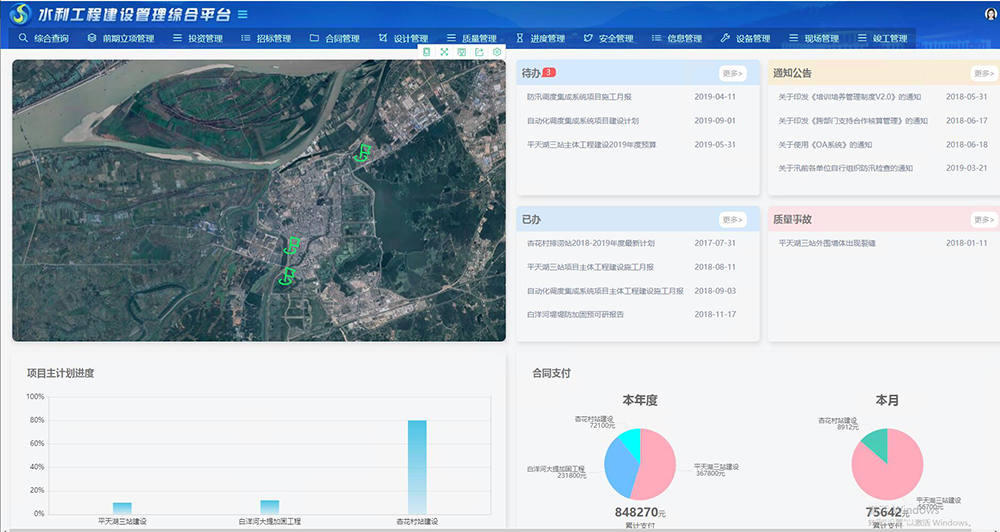1000x532 pixels.
Task: Click the fullscreen expand icon above map
Action: 444,51
